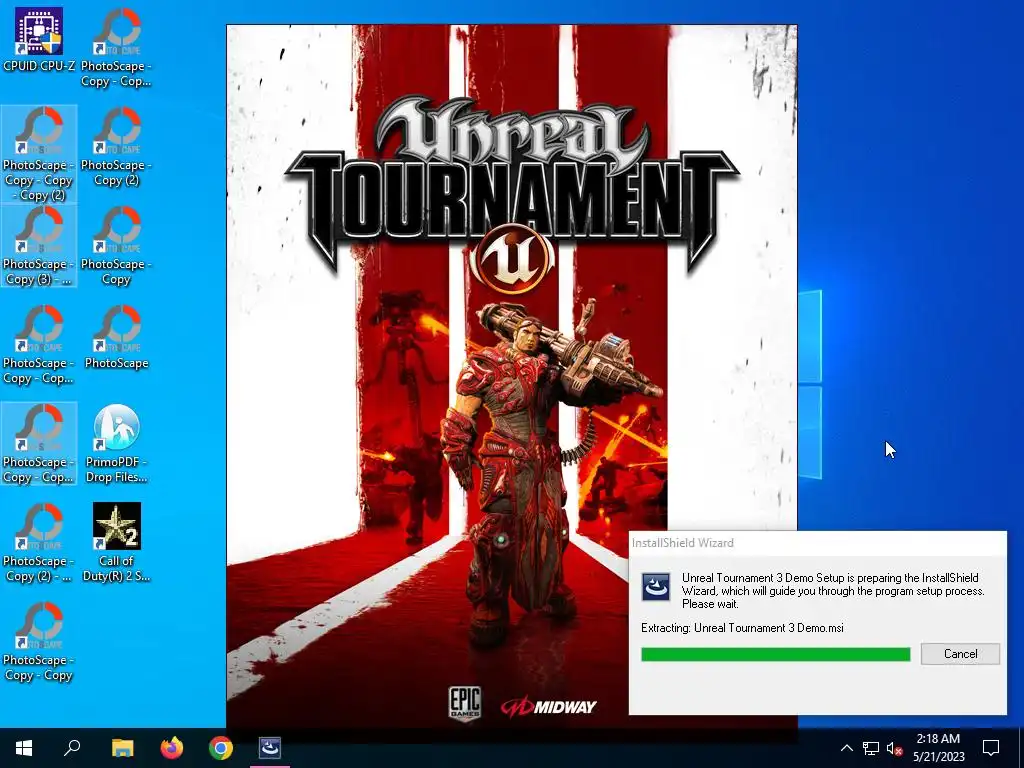The width and height of the screenshot is (1024, 768).
Task: Click the 'preparing the InstallShield Wizard' message text
Action: coord(833,590)
